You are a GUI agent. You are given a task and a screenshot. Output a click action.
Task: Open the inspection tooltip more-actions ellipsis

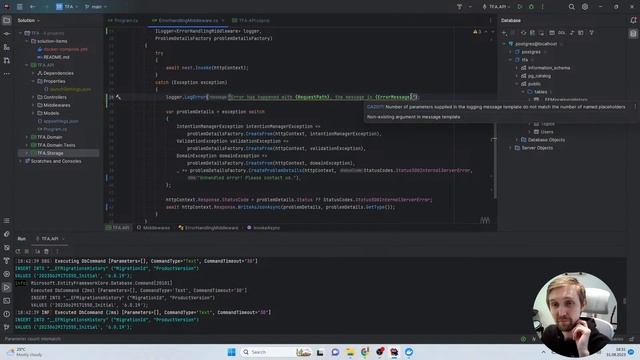point(635,107)
